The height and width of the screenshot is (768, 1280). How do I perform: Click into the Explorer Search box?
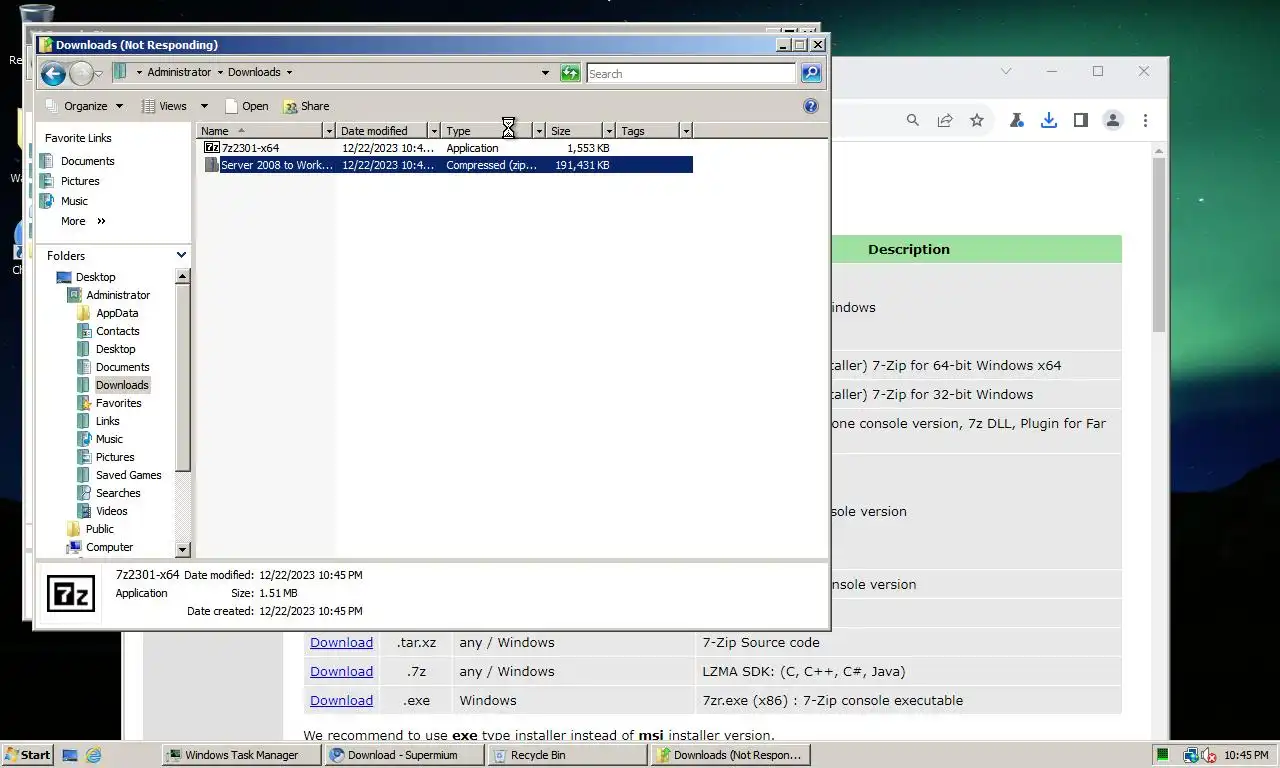[690, 73]
